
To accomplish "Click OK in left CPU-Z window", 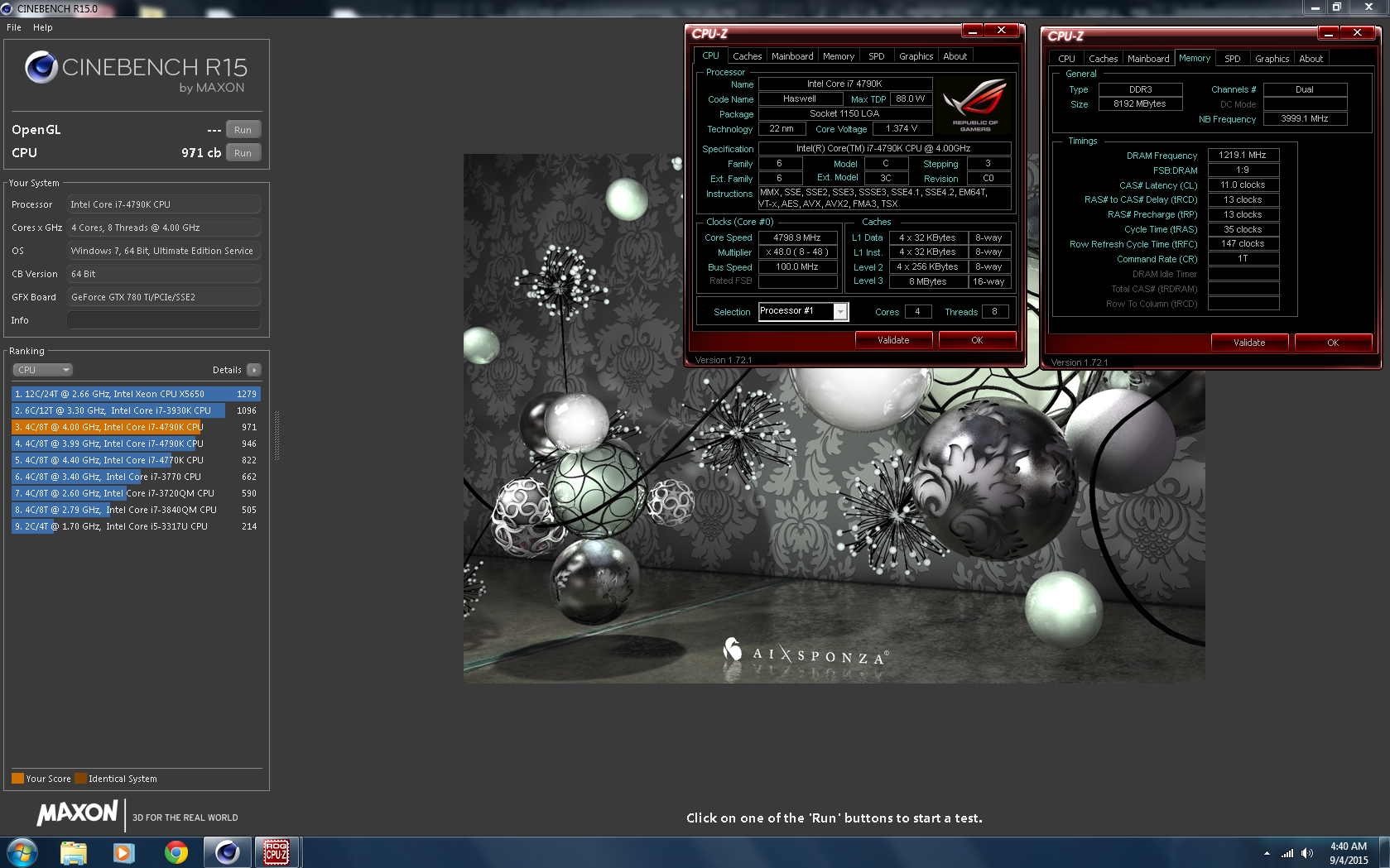I will (977, 340).
